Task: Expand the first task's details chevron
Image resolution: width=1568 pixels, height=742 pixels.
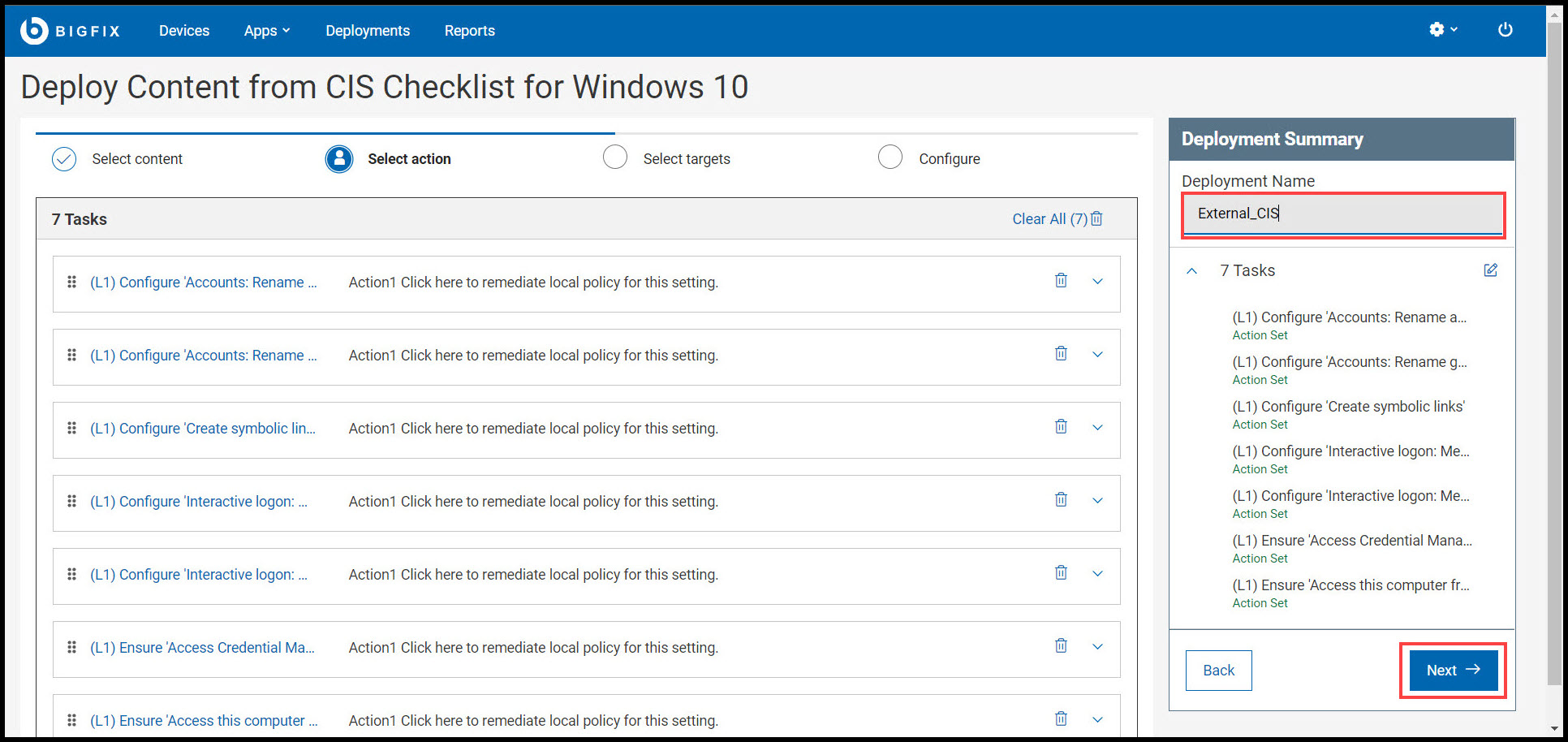Action: [x=1097, y=282]
